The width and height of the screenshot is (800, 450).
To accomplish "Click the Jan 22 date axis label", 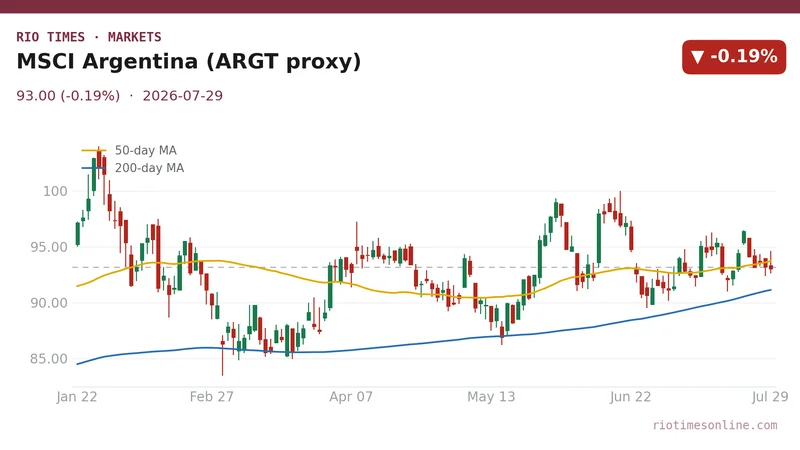I will [x=77, y=396].
